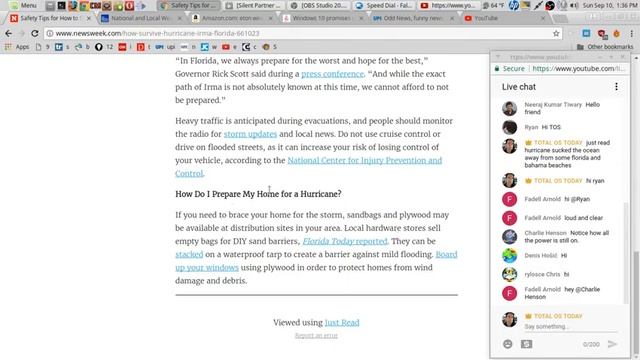The height and width of the screenshot is (360, 640).
Task: Switch to the OBS Studio taskbar window
Action: pyautogui.click(x=319, y=6)
